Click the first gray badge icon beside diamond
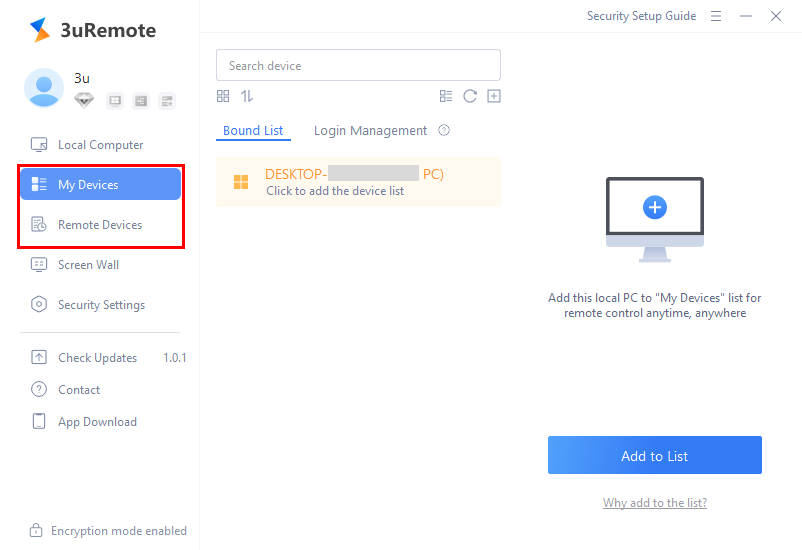This screenshot has width=802, height=550. click(x=115, y=101)
